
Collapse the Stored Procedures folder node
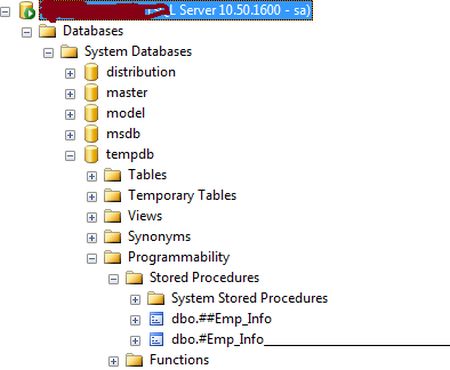coord(113,279)
